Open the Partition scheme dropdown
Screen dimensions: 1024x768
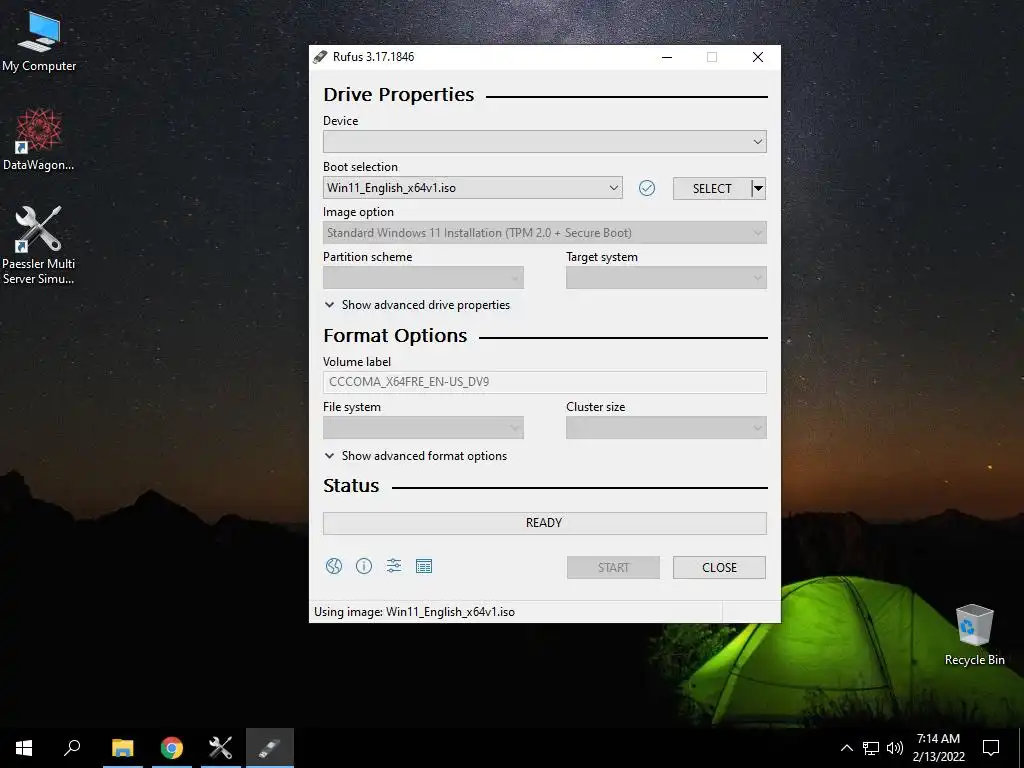pyautogui.click(x=423, y=278)
